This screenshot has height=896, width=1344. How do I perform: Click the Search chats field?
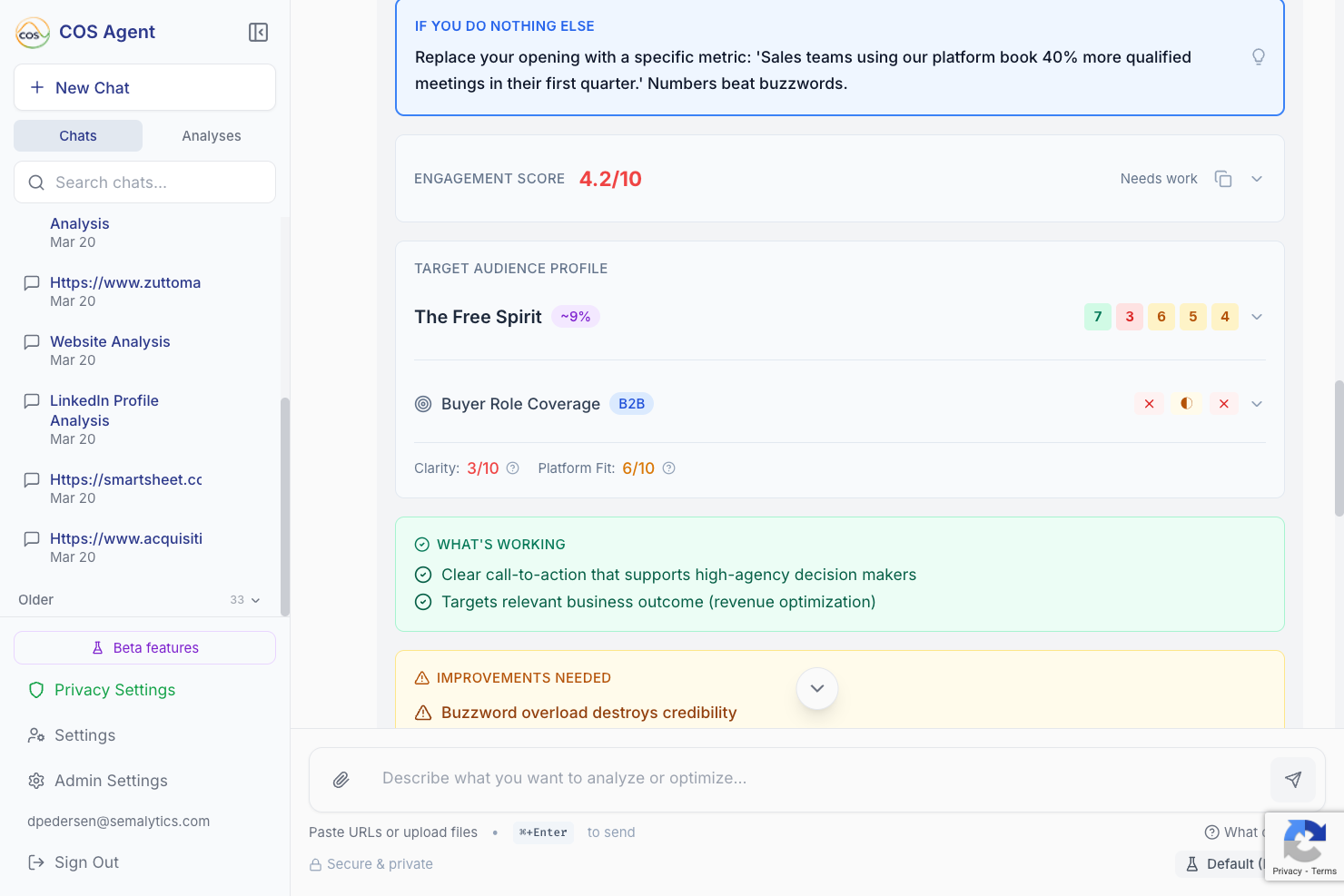click(154, 182)
